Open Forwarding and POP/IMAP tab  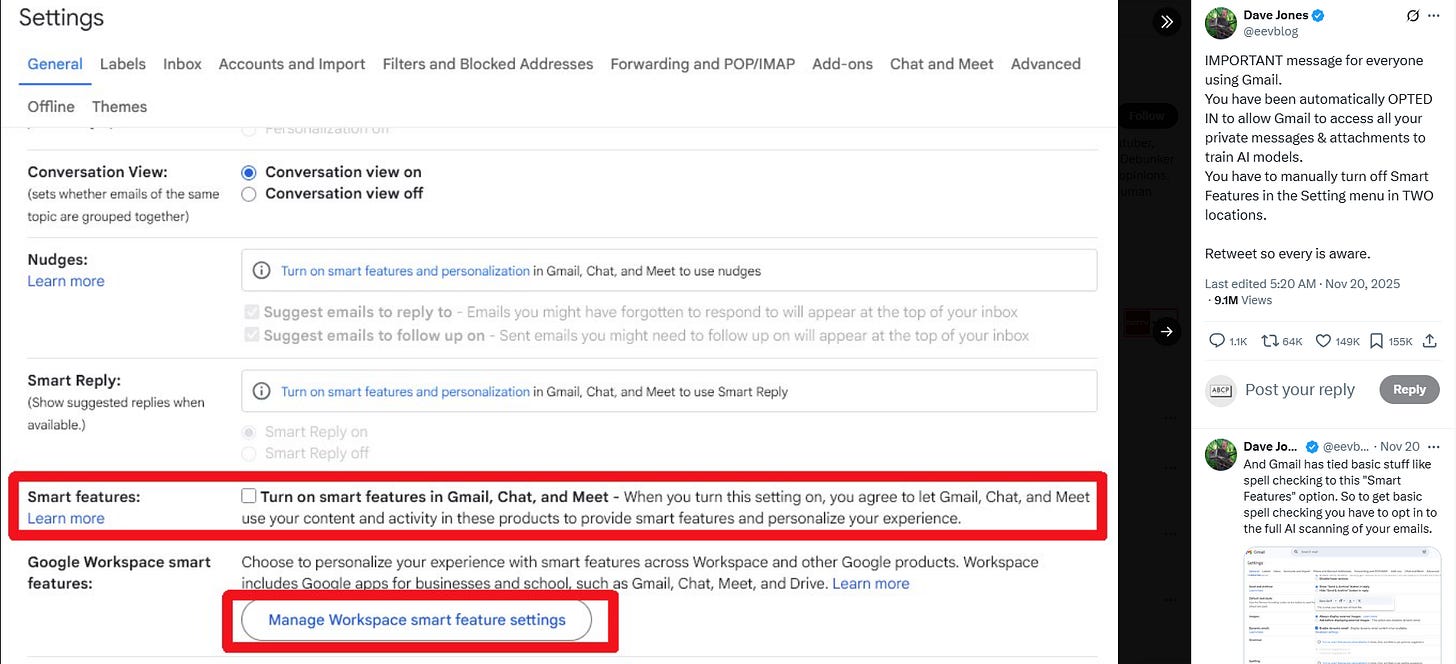[x=703, y=64]
